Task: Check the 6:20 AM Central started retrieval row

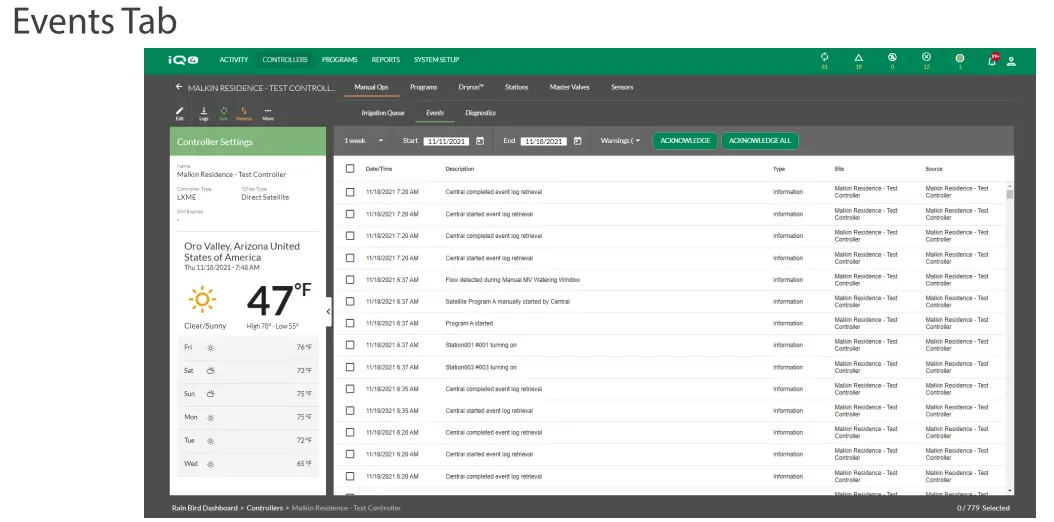Action: coord(350,454)
